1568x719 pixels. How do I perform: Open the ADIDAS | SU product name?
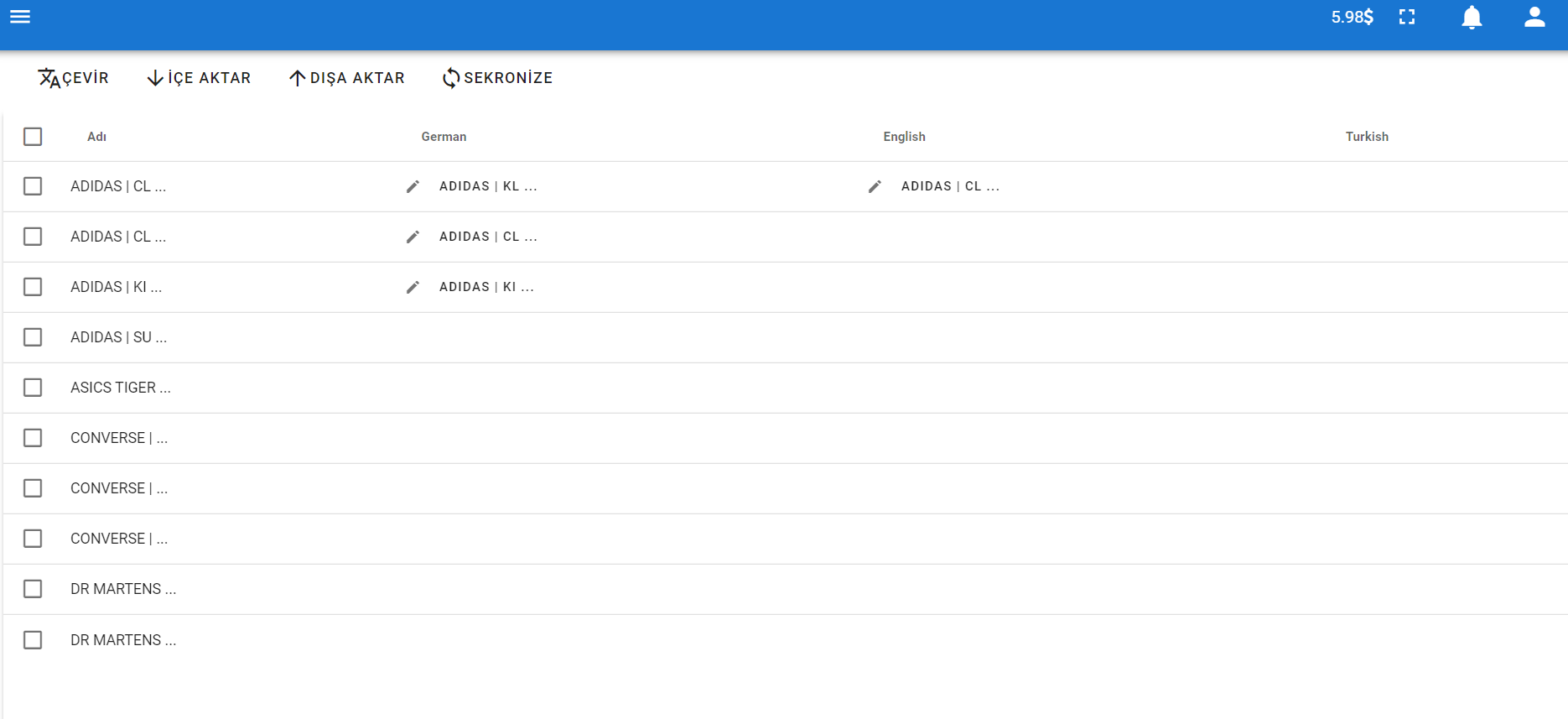tap(118, 337)
